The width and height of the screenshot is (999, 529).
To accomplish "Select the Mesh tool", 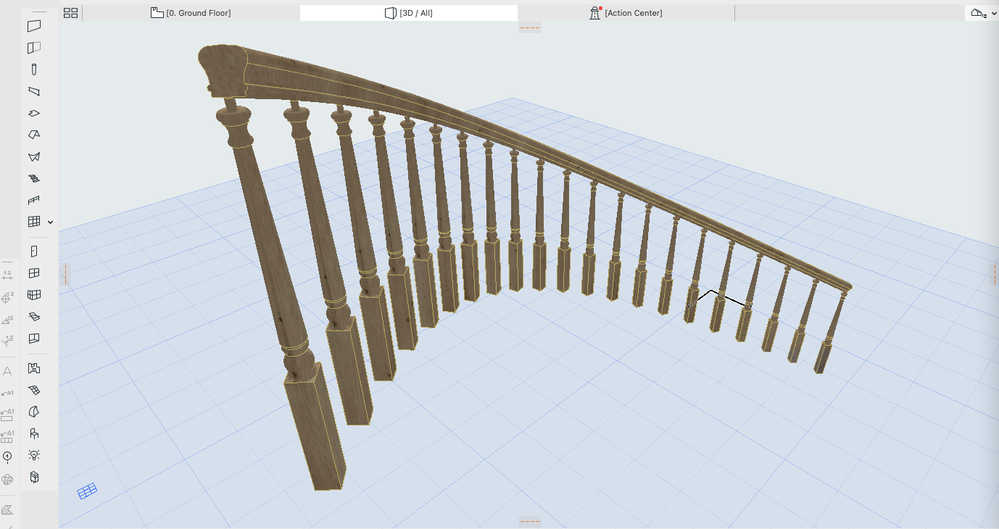I will pos(34,389).
